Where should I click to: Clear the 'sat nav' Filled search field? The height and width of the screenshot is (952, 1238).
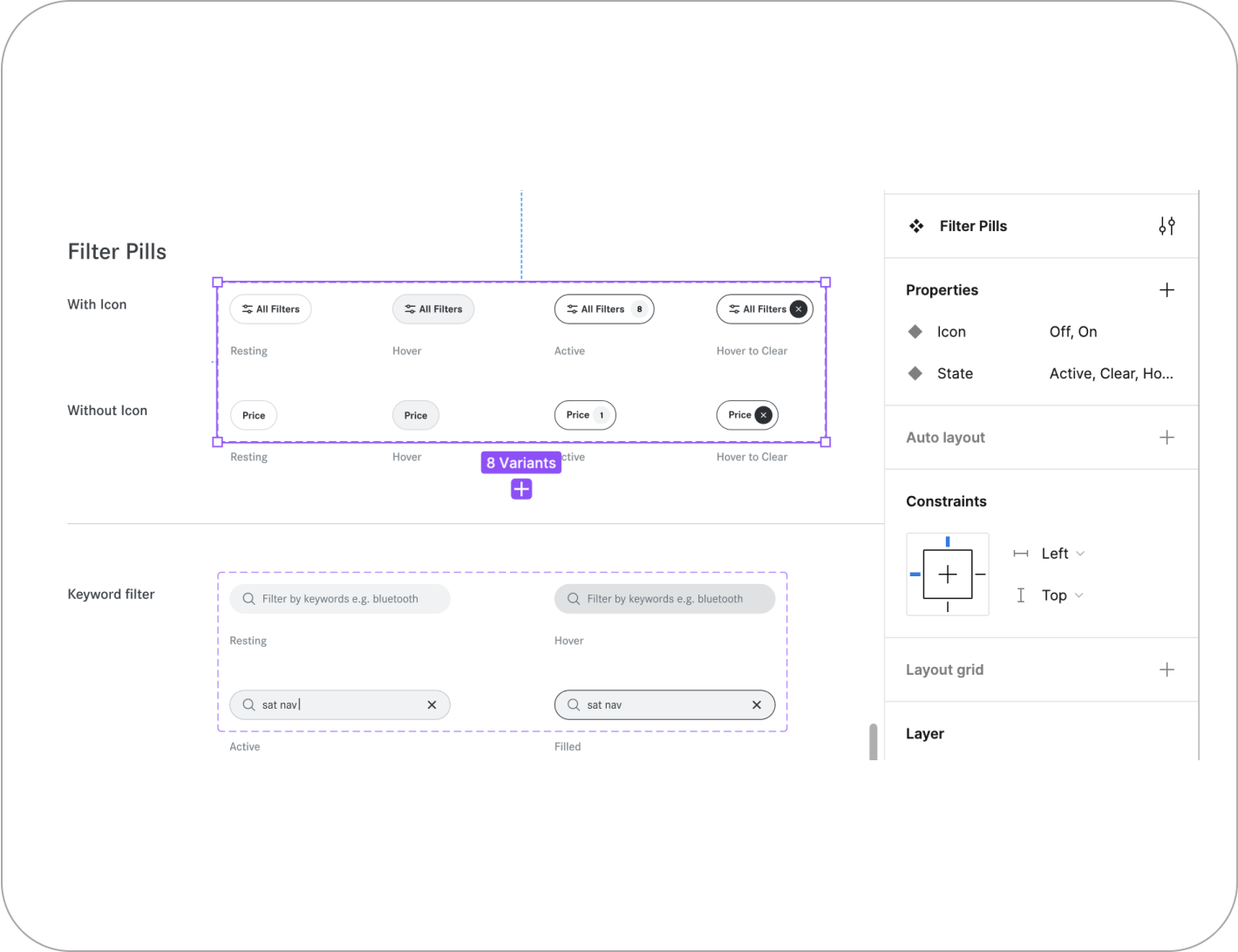tap(757, 704)
